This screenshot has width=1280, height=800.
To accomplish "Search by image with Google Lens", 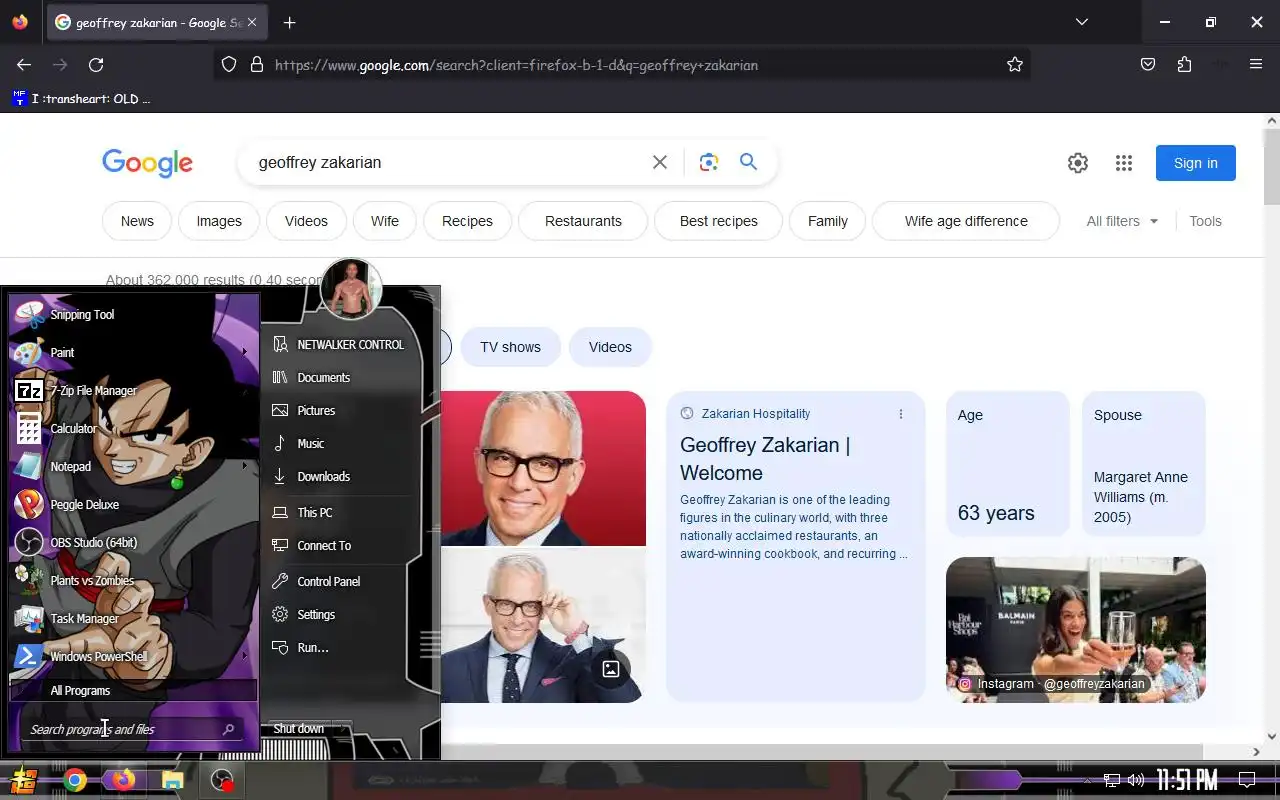I will click(x=709, y=162).
